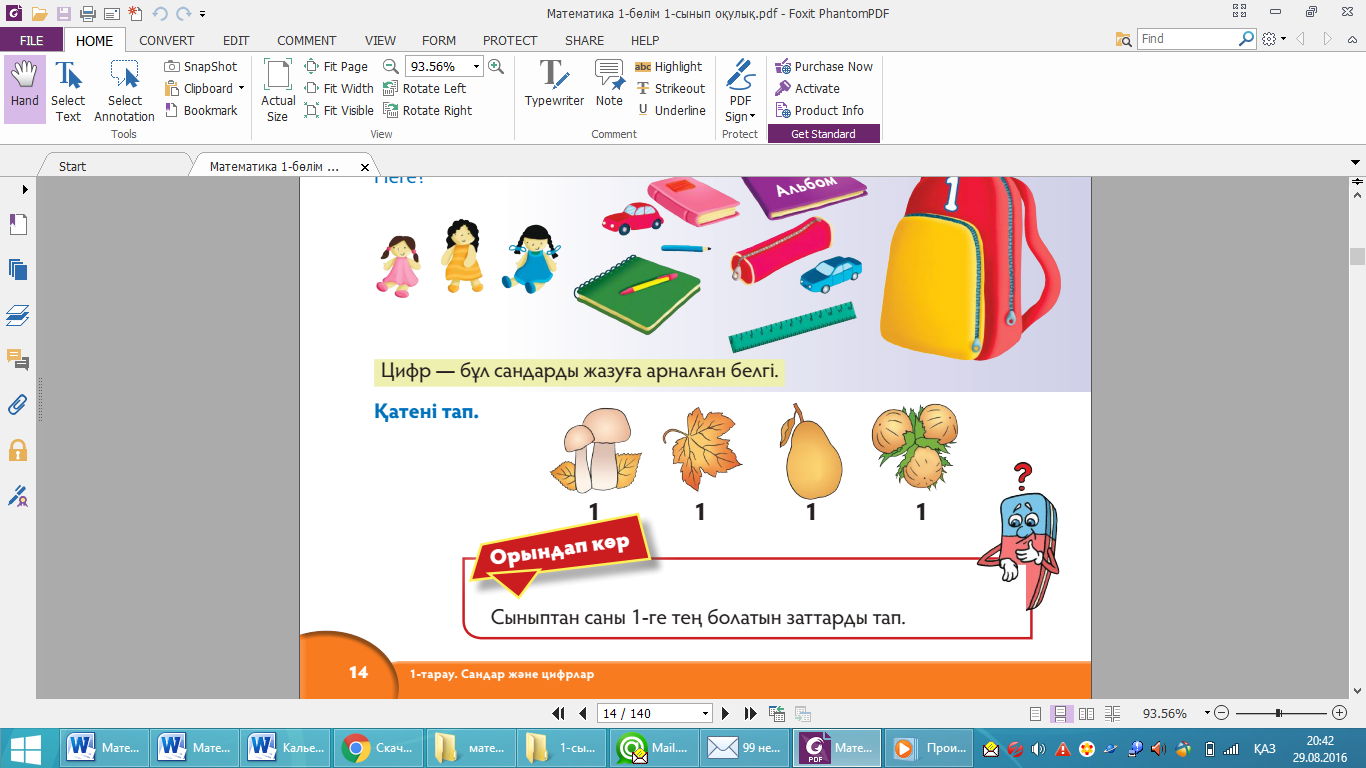1366x768 pixels.
Task: Take a SnapShot of the page
Action: point(201,66)
